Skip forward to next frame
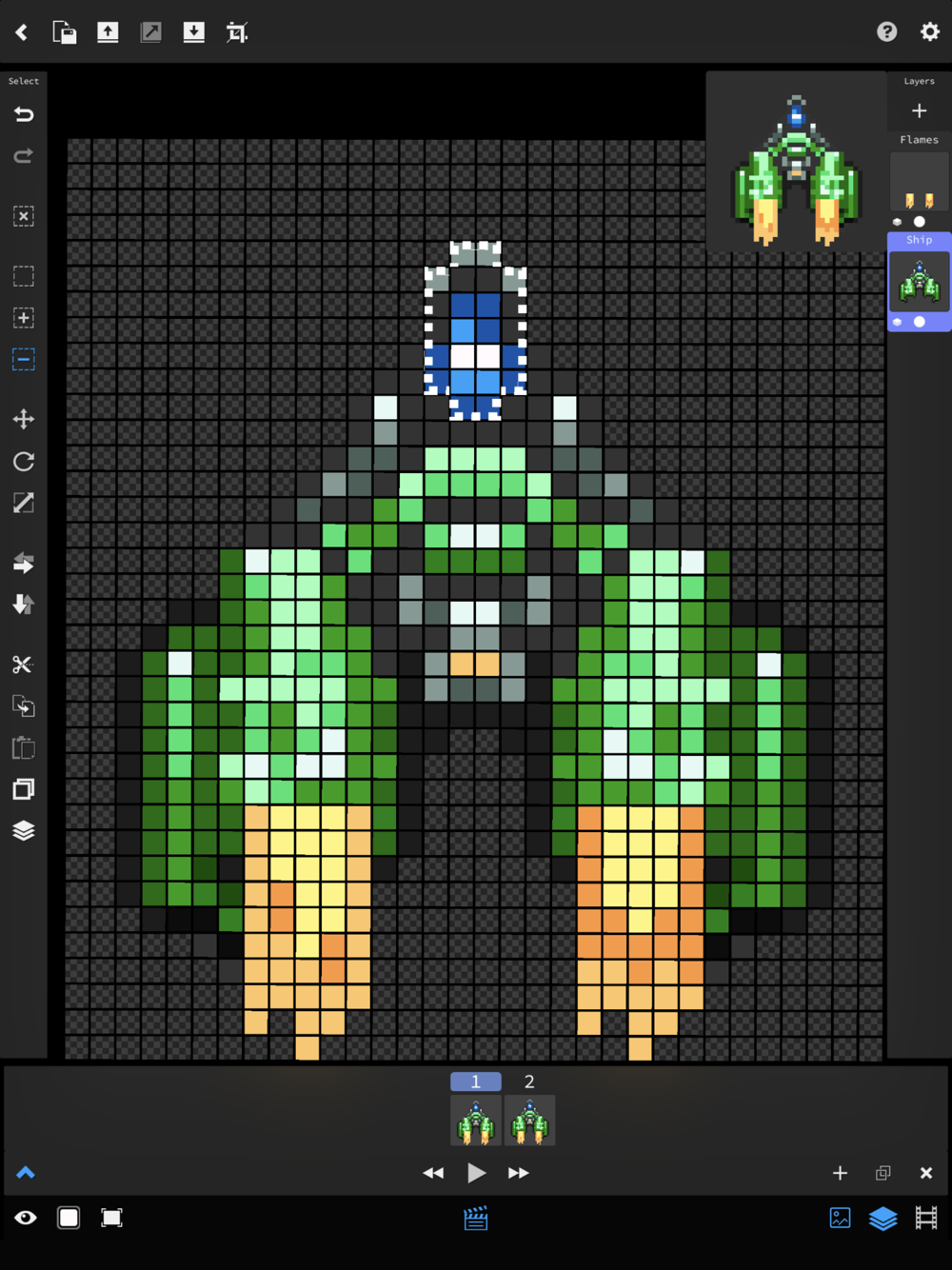Viewport: 952px width, 1270px height. click(518, 1173)
